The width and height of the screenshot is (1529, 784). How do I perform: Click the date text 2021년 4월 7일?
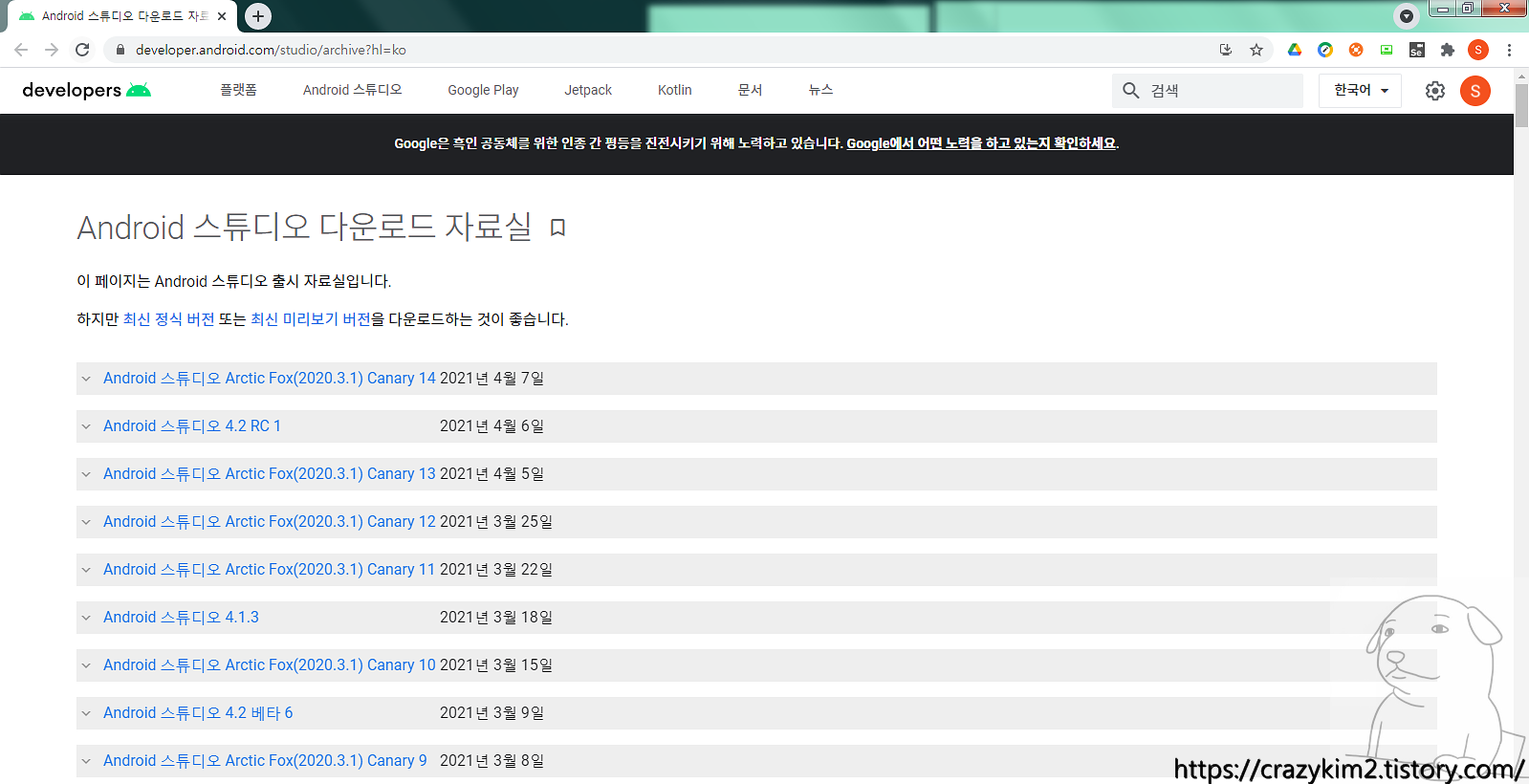[x=491, y=379]
